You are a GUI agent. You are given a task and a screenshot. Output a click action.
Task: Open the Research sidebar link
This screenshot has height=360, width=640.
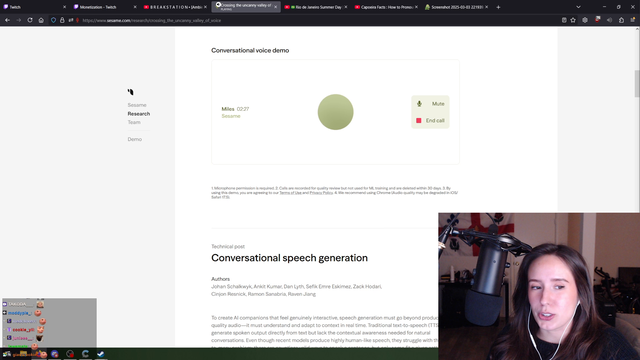pos(139,113)
